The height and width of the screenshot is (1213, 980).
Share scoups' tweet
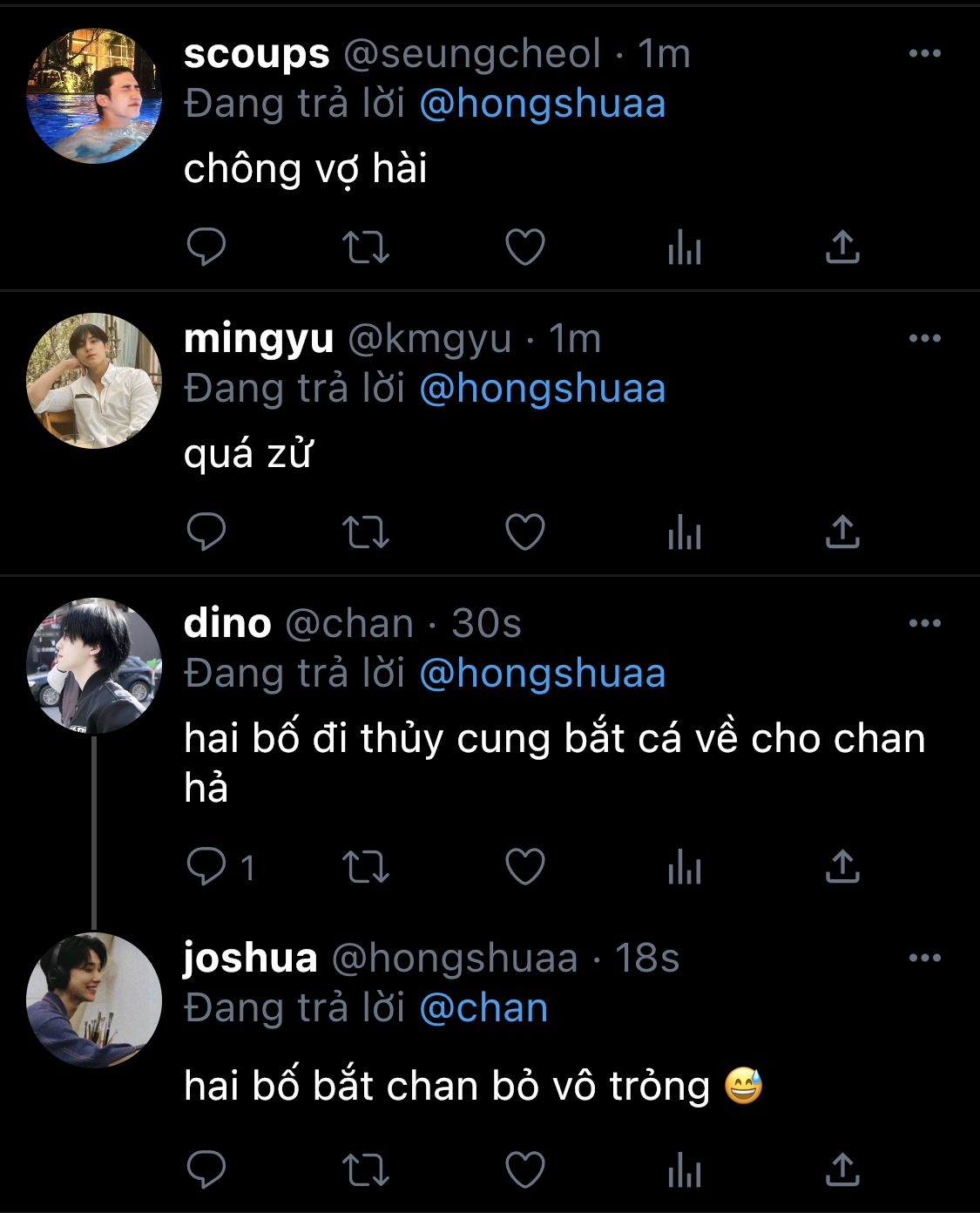[842, 247]
